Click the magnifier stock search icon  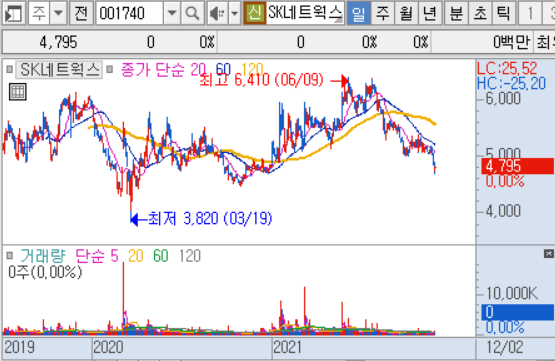[x=192, y=13]
